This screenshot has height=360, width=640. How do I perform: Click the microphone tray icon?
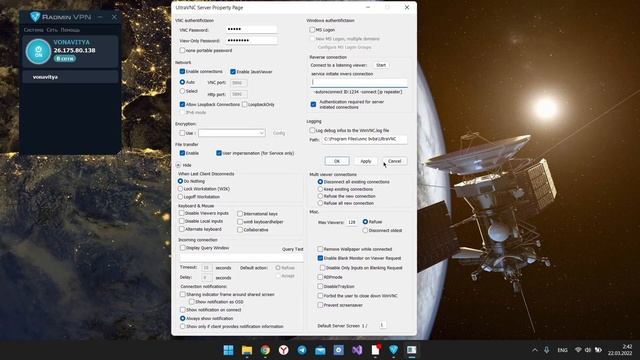pos(547,350)
